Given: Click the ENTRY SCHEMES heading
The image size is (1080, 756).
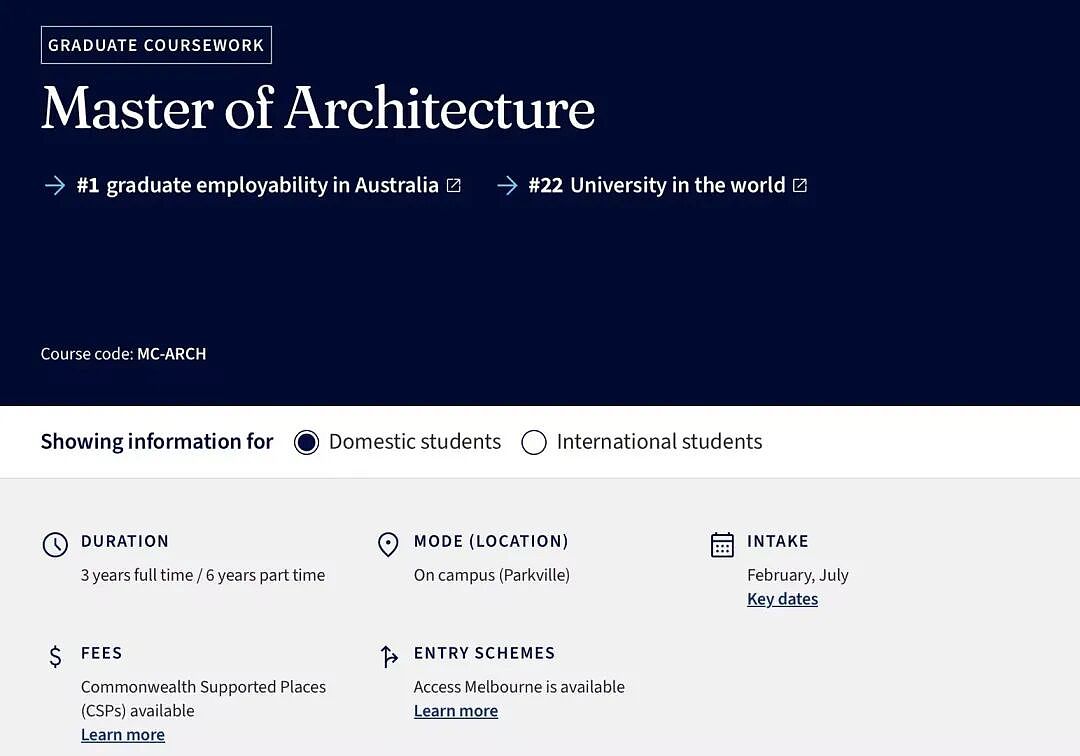Looking at the screenshot, I should [x=484, y=653].
